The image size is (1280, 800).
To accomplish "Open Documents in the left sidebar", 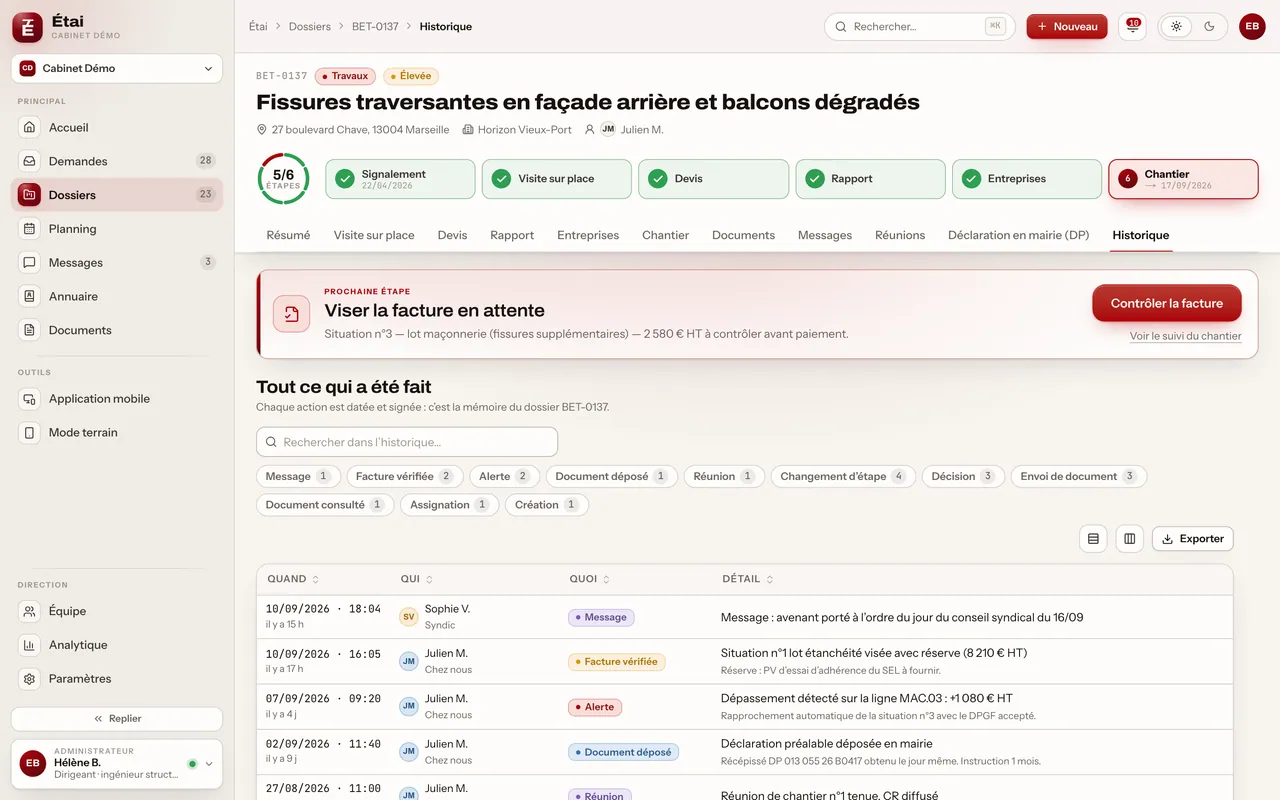I will (x=117, y=330).
